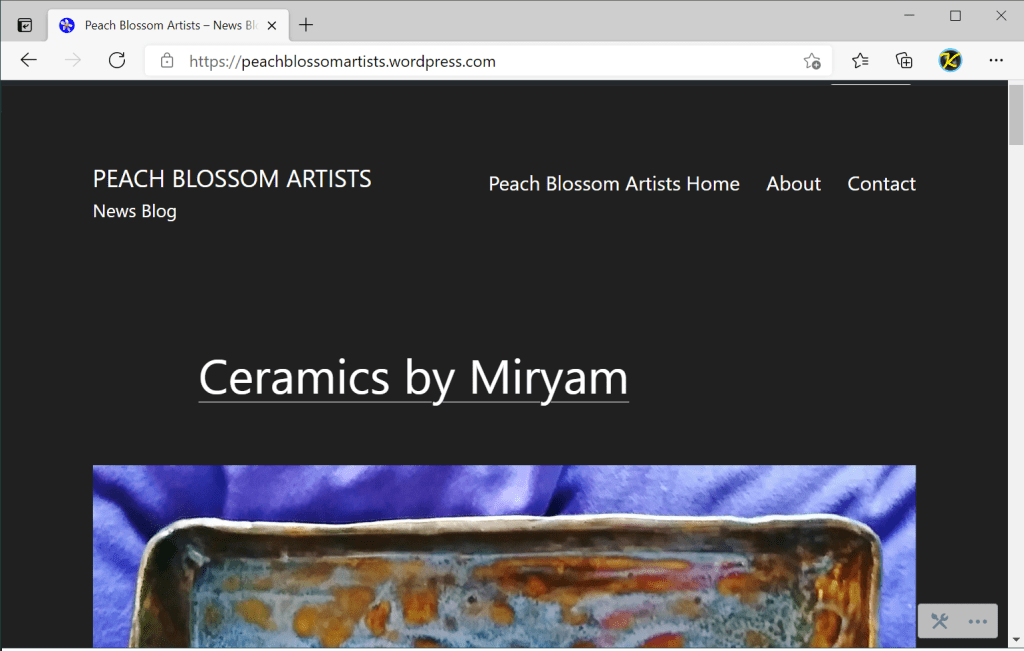Screen dimensions: 1024x651
Task: Open a new tab with plus button
Action: (306, 25)
